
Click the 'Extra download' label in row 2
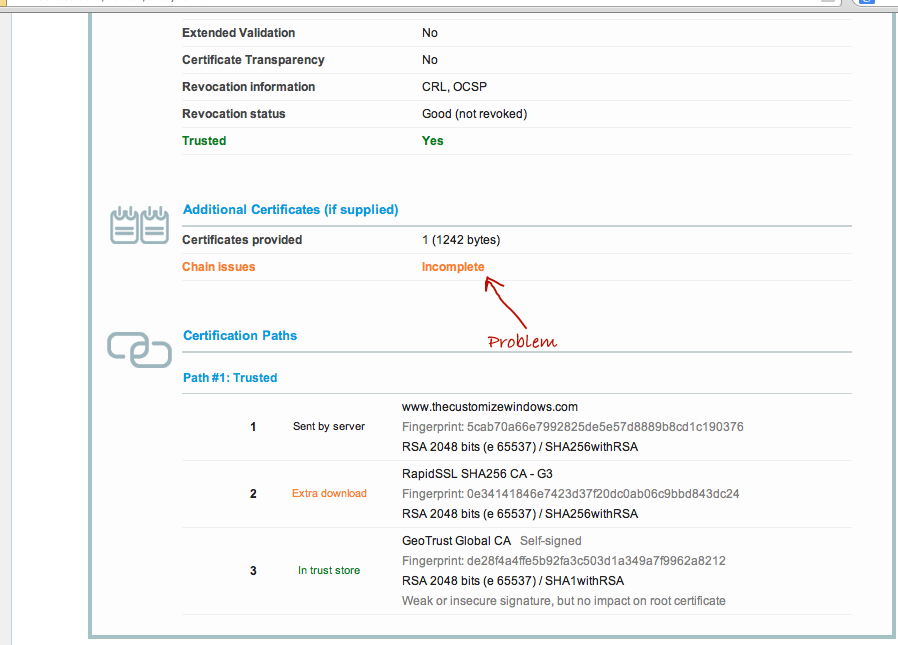click(x=329, y=493)
